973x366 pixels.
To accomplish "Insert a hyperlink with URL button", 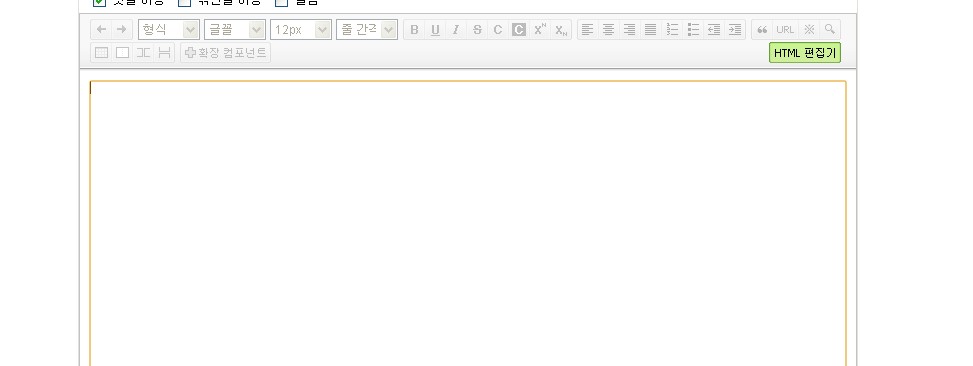I will click(x=785, y=30).
